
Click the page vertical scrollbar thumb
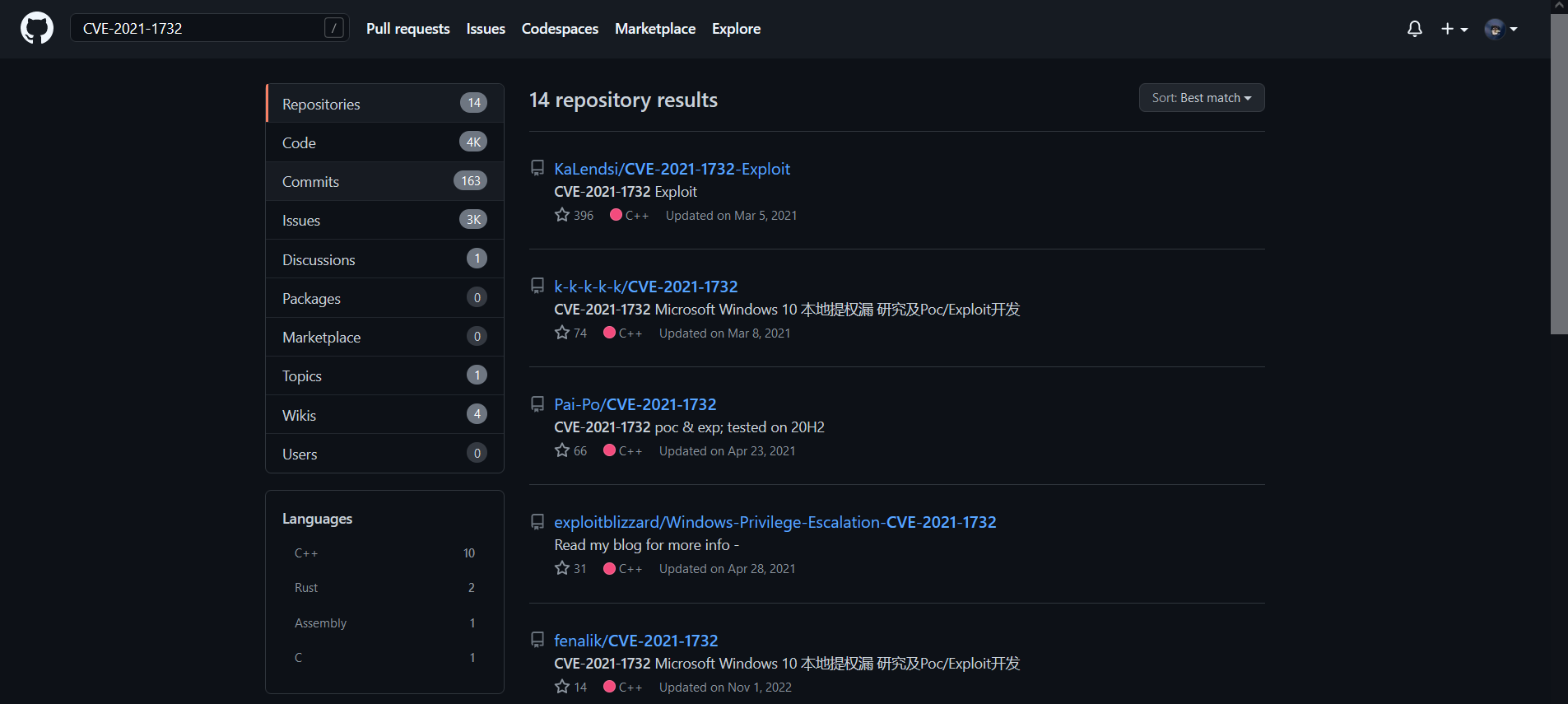1559,174
